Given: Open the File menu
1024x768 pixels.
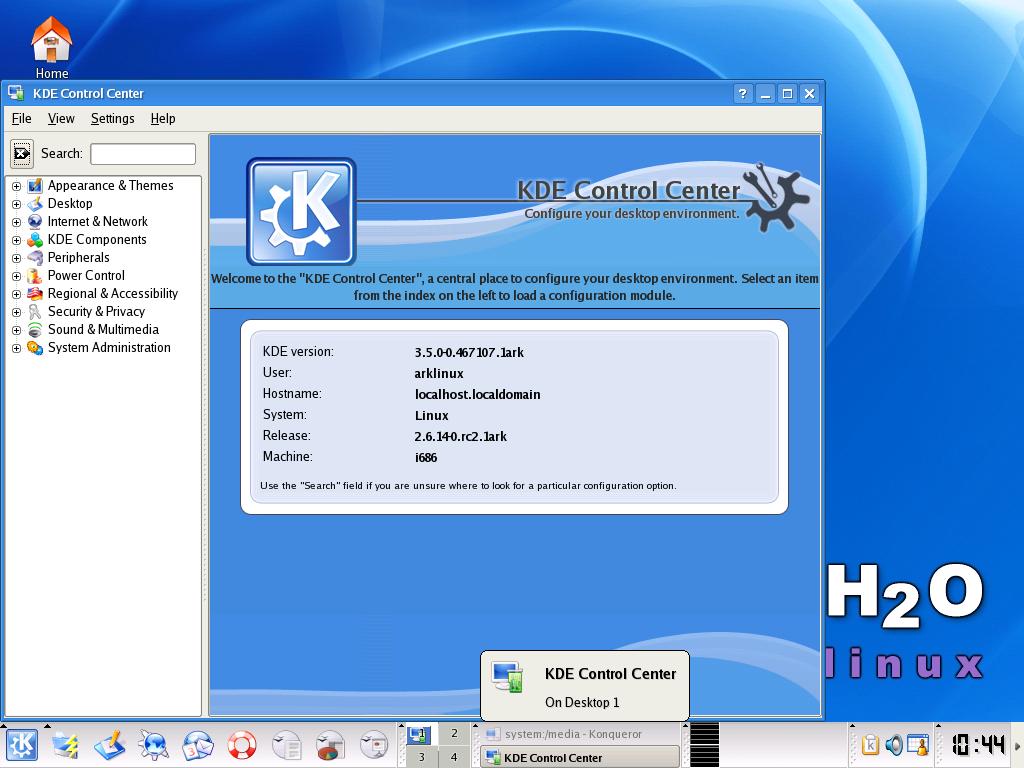Looking at the screenshot, I should (22, 118).
